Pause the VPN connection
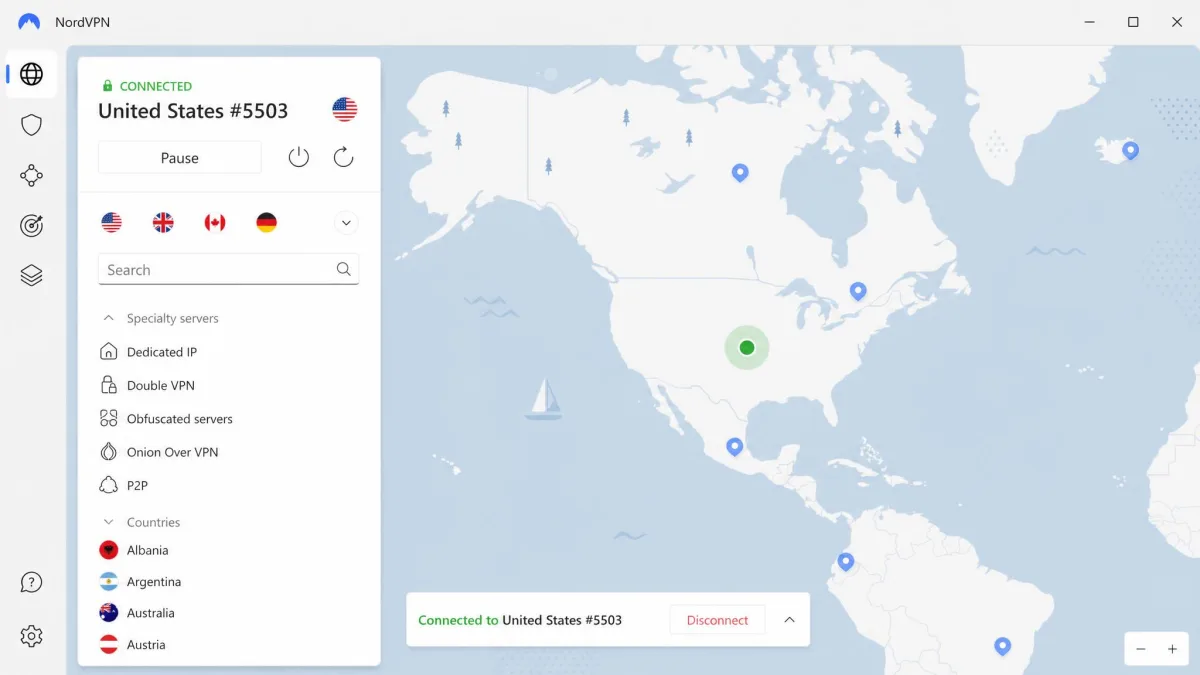 pos(180,158)
